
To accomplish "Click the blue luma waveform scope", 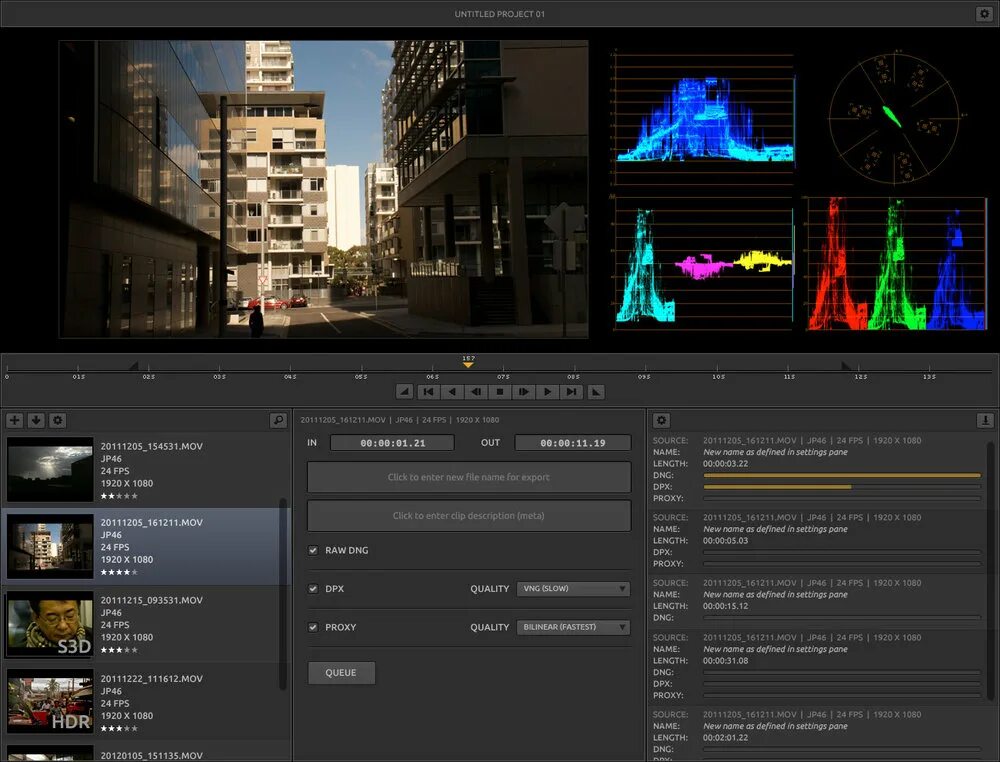I will click(703, 119).
